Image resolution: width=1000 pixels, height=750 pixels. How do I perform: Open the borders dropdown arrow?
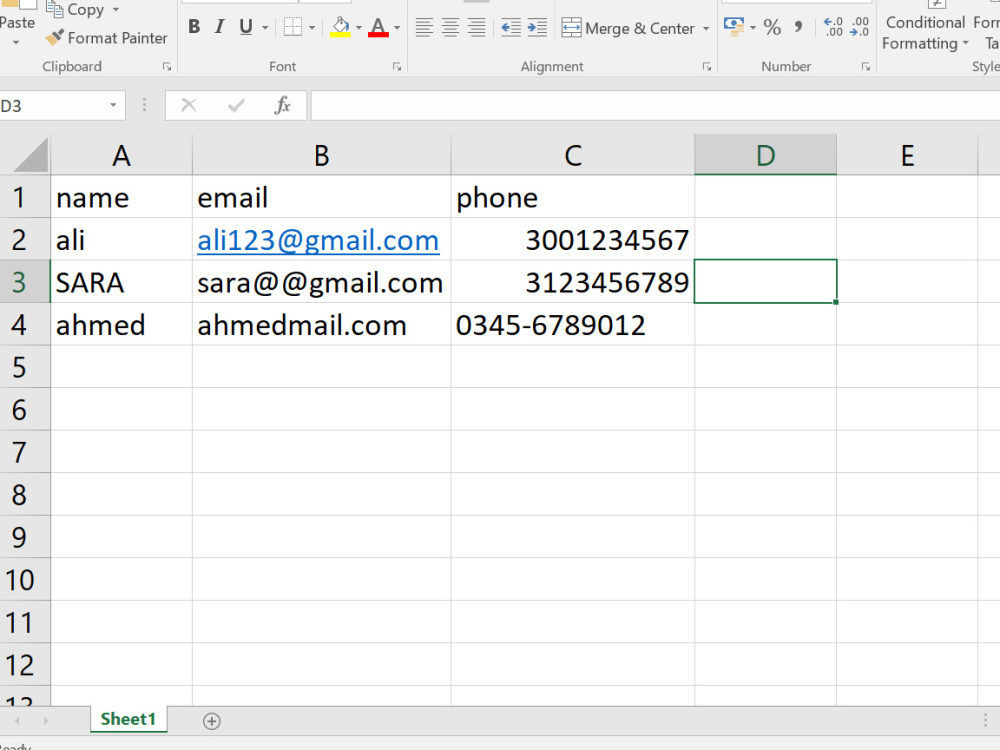point(312,28)
